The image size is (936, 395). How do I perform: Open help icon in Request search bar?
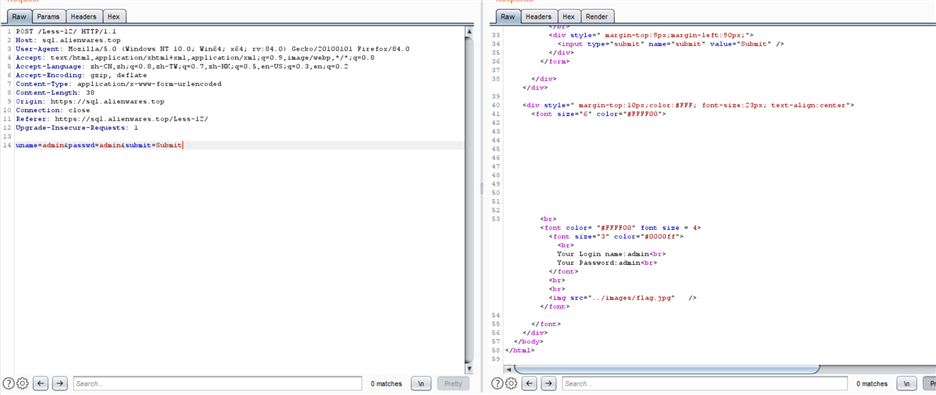coord(8,384)
